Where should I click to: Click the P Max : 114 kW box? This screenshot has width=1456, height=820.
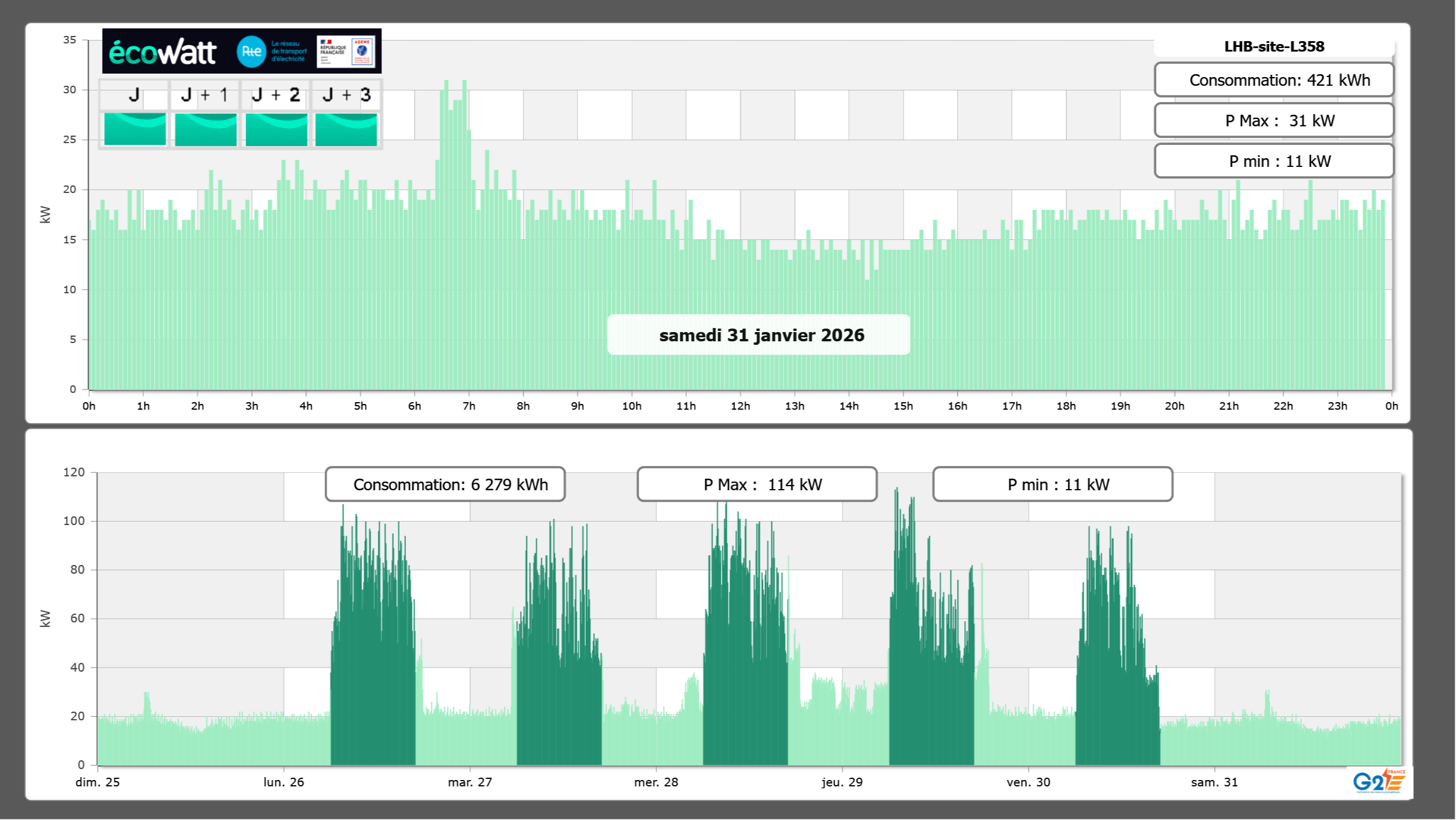(756, 484)
